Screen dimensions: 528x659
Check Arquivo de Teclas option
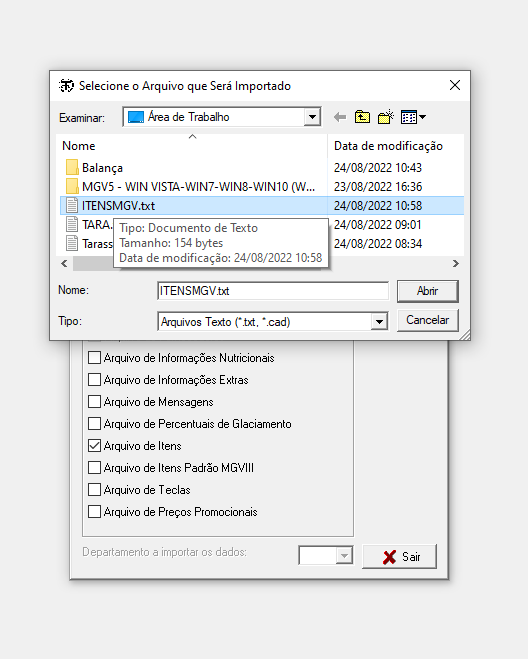(x=95, y=490)
